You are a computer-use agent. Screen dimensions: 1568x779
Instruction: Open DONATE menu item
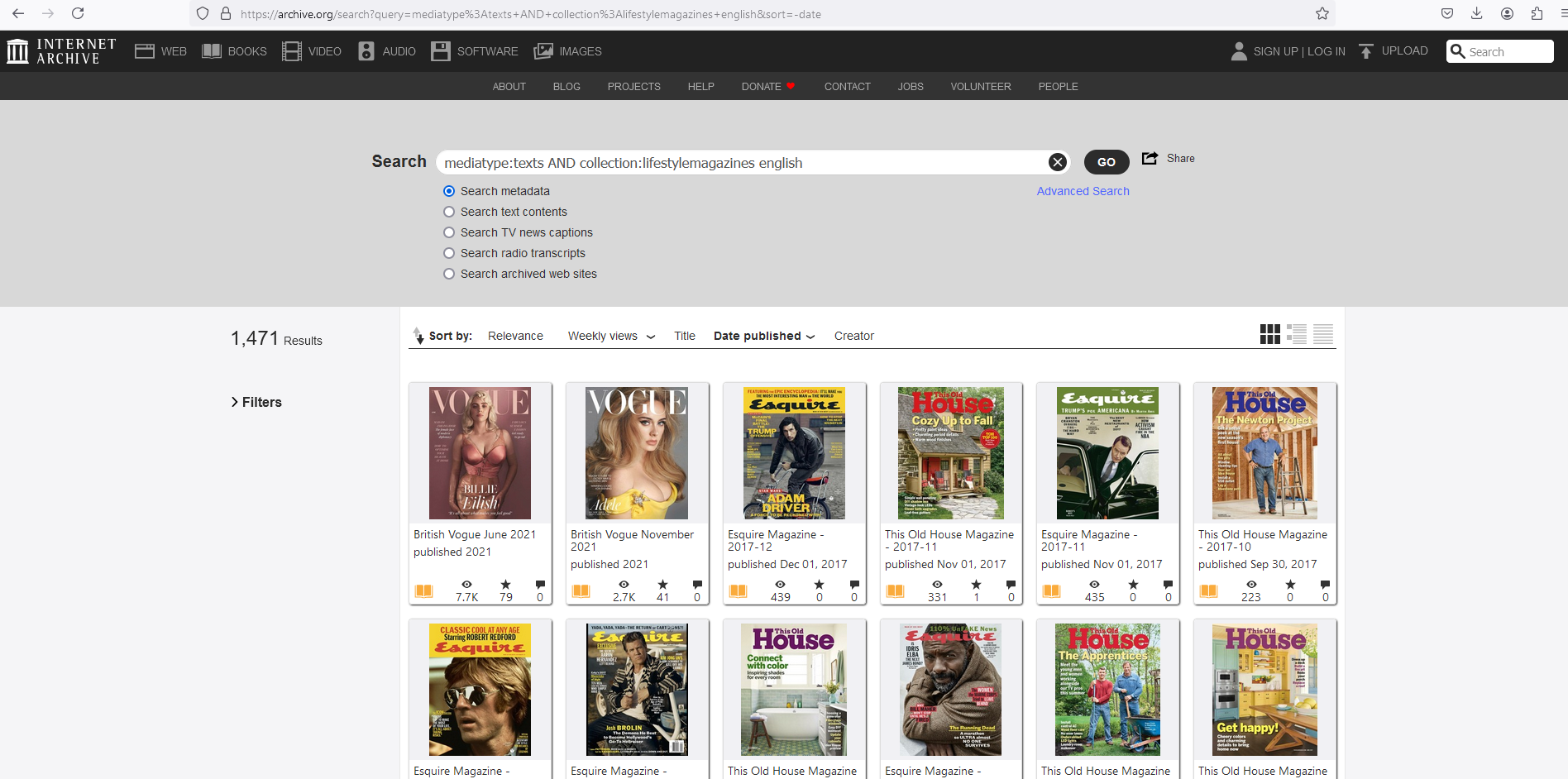(x=768, y=86)
